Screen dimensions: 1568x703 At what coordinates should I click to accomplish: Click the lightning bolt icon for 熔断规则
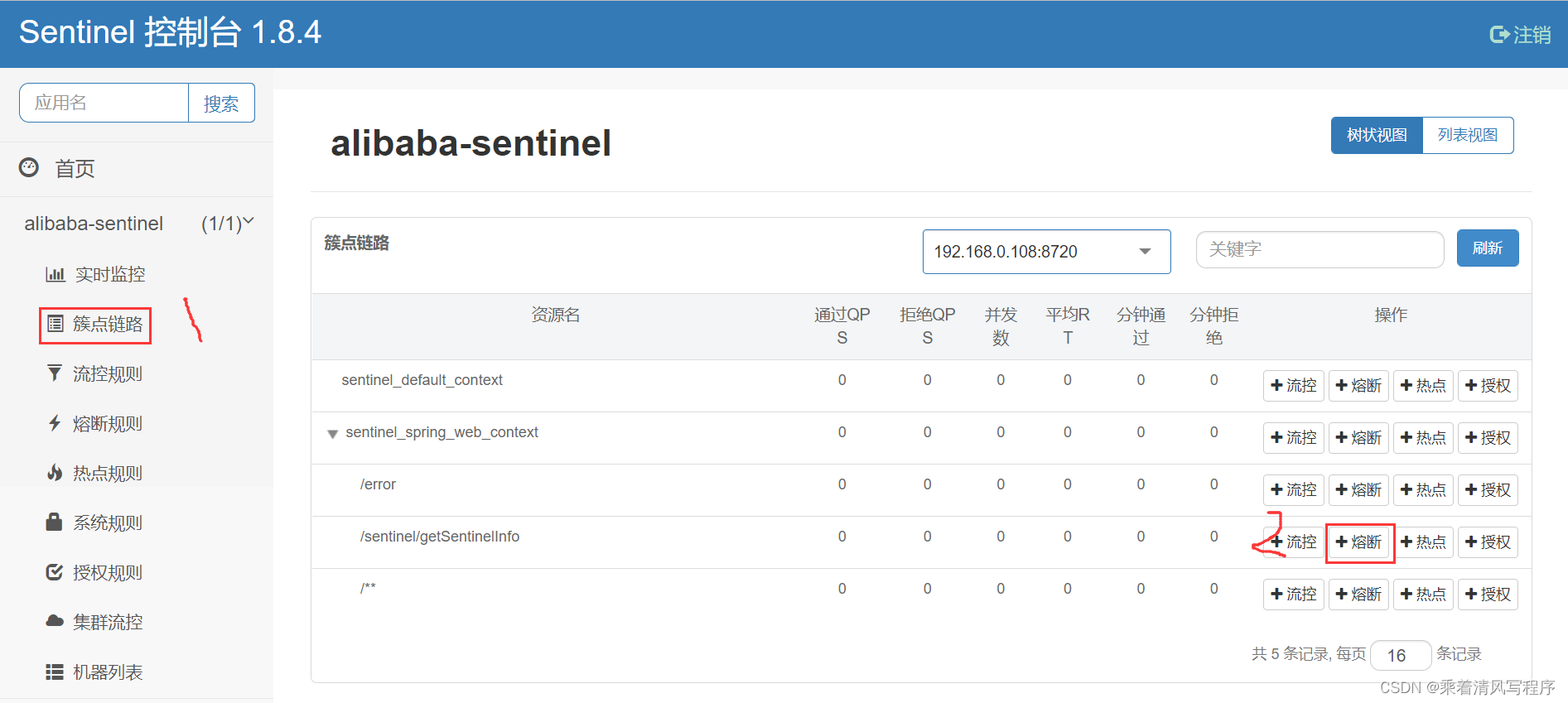click(x=55, y=423)
